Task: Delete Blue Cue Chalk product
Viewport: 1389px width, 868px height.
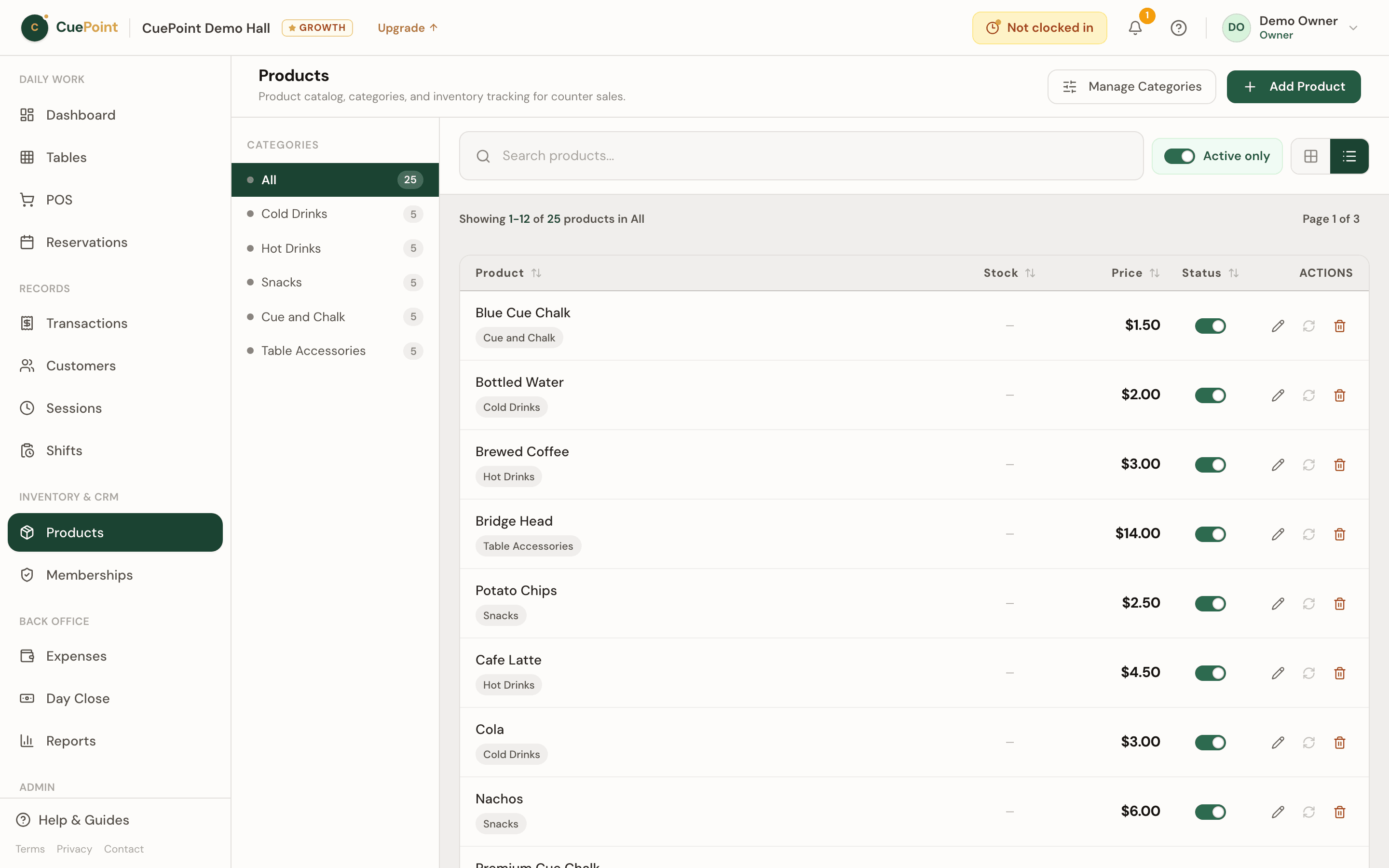Action: (x=1340, y=326)
